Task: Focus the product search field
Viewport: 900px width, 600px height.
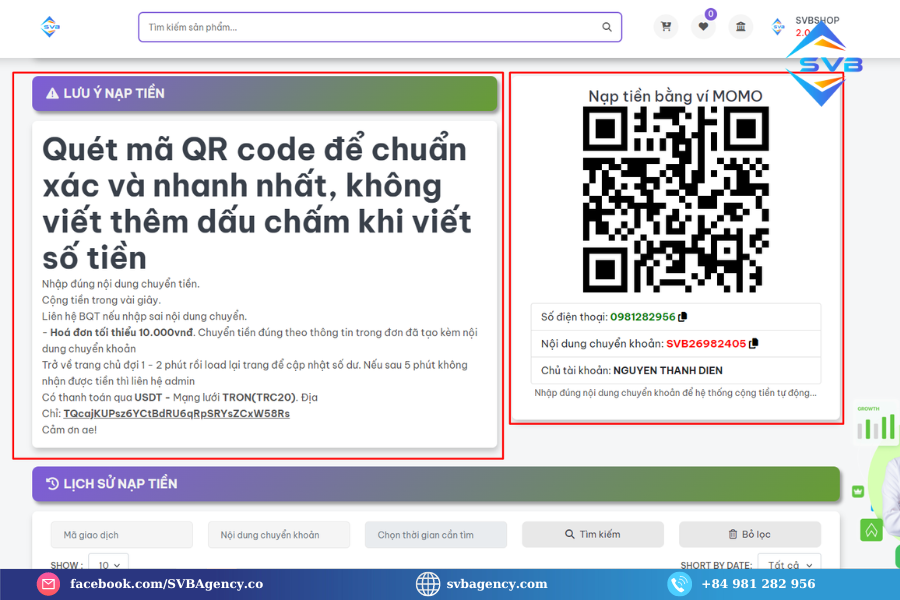Action: tap(380, 27)
